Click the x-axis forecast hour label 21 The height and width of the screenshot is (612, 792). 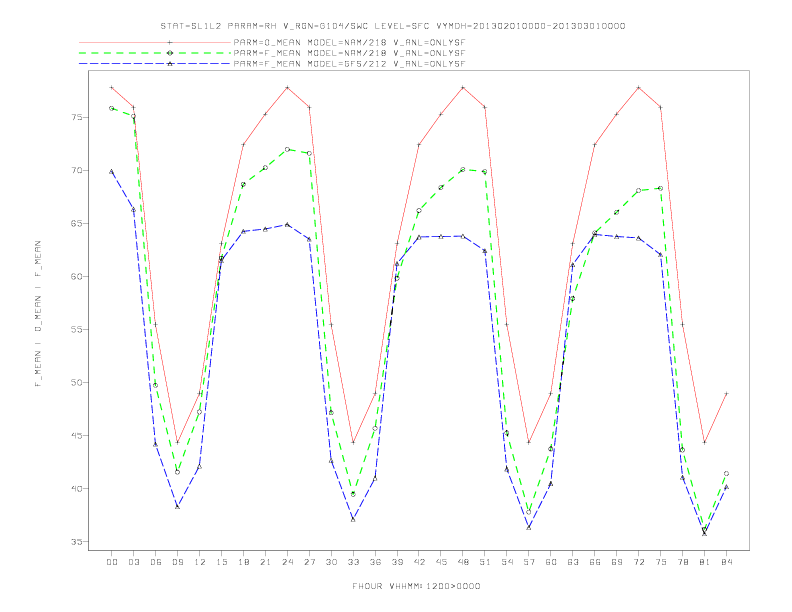click(x=265, y=562)
